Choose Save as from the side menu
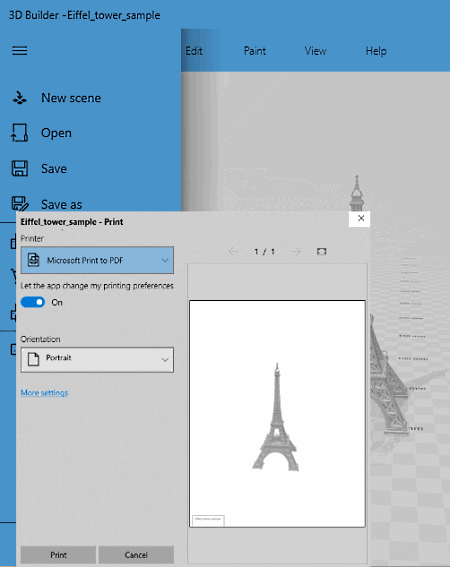The image size is (450, 567). pyautogui.click(x=61, y=204)
